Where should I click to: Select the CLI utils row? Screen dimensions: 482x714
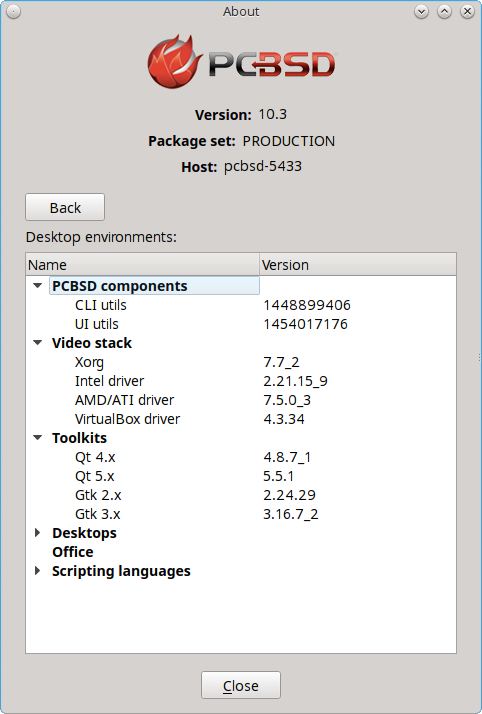click(241, 305)
